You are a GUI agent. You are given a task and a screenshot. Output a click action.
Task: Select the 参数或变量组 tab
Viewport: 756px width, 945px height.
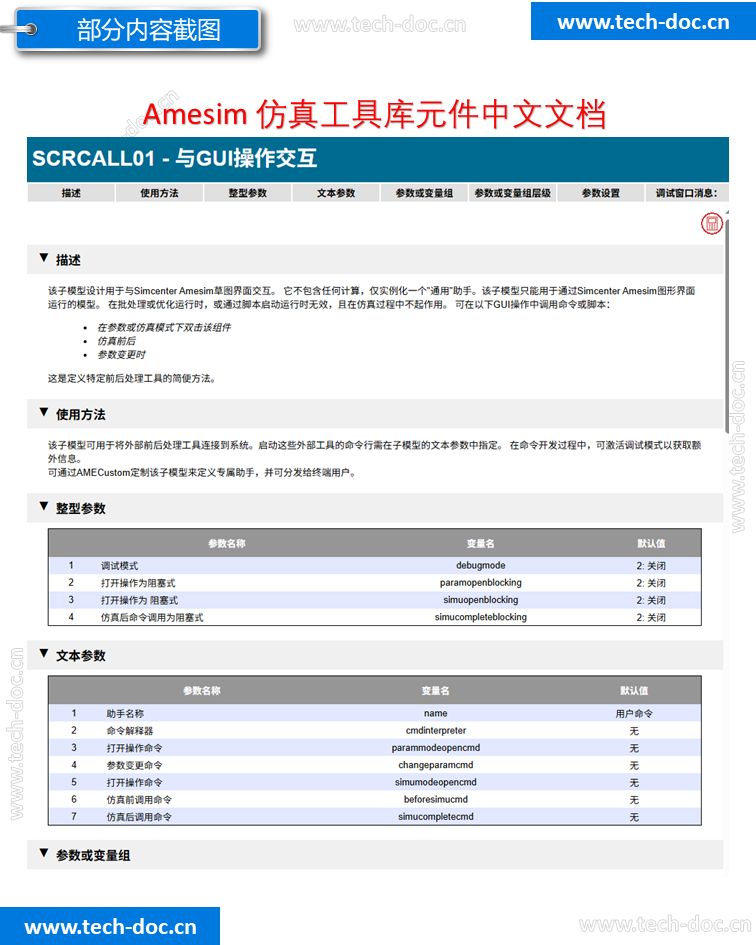coord(424,193)
